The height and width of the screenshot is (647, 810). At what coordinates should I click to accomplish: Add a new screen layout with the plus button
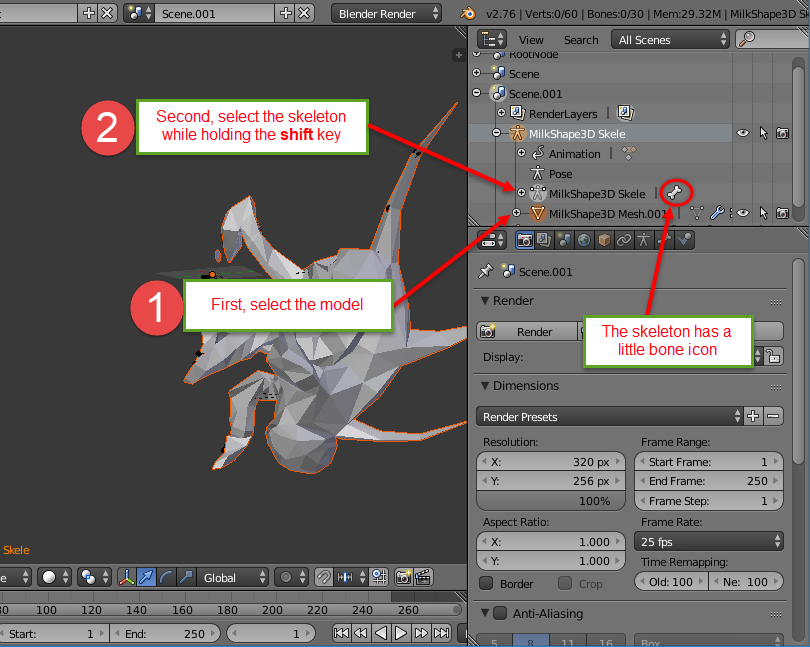click(88, 13)
